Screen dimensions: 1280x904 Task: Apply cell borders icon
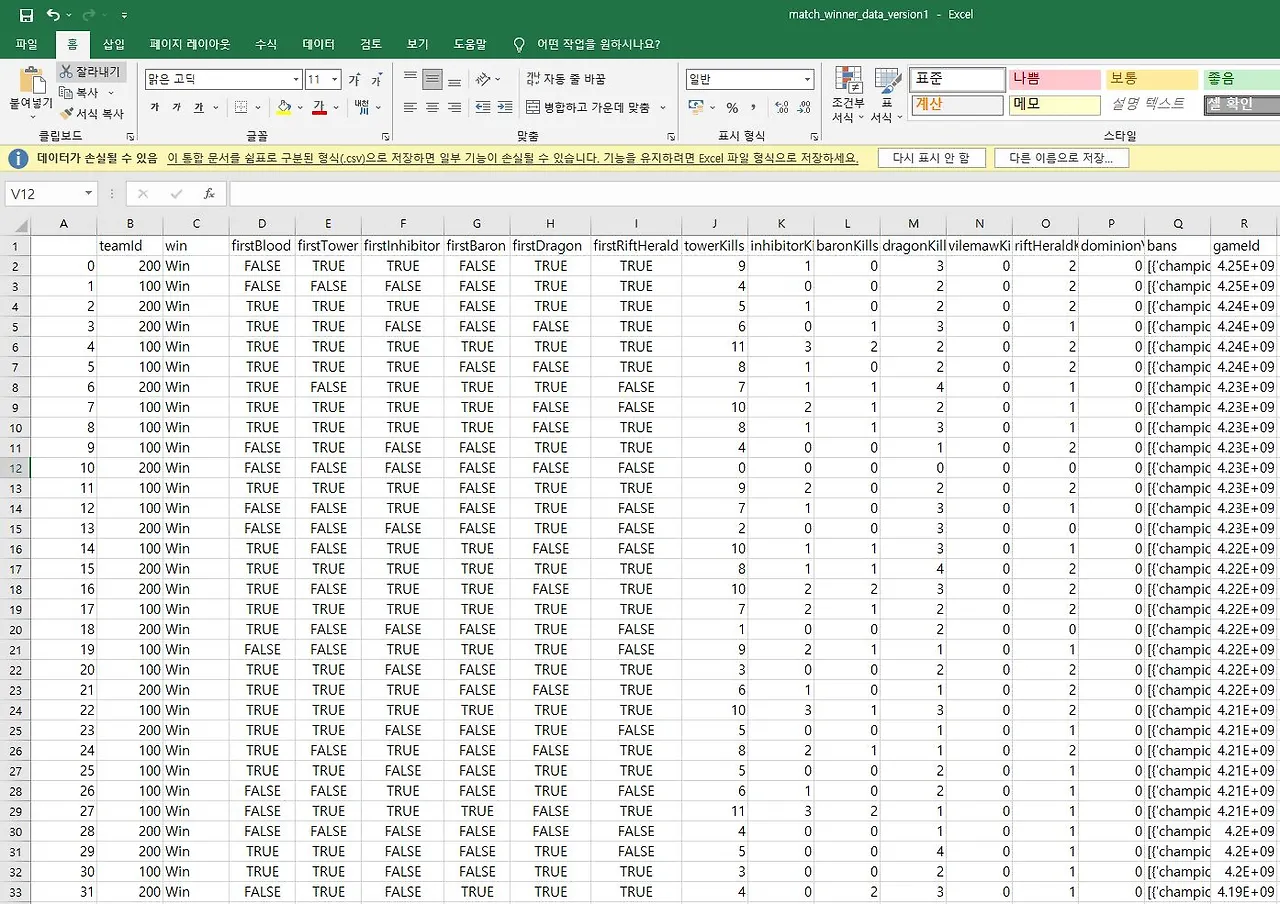pyautogui.click(x=241, y=107)
